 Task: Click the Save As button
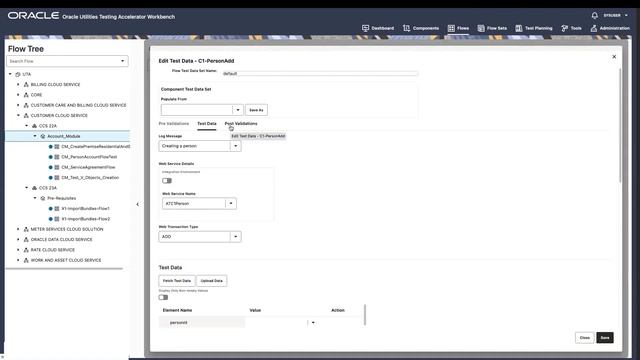[x=256, y=110]
